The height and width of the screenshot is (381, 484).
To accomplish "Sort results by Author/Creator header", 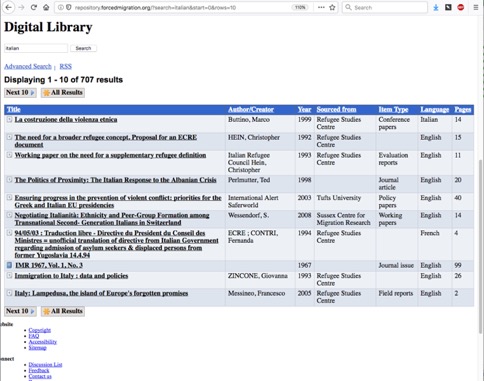I will (251, 109).
